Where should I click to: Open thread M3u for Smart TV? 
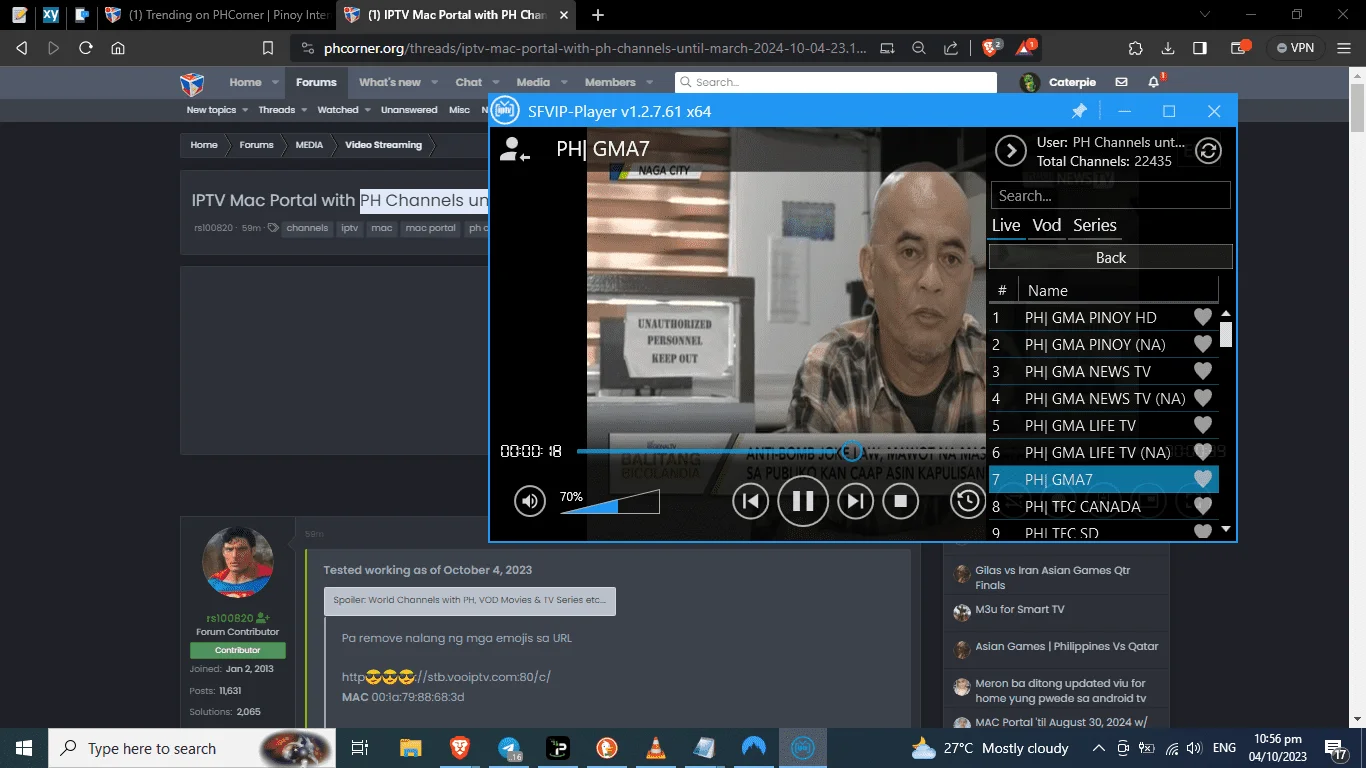1020,609
